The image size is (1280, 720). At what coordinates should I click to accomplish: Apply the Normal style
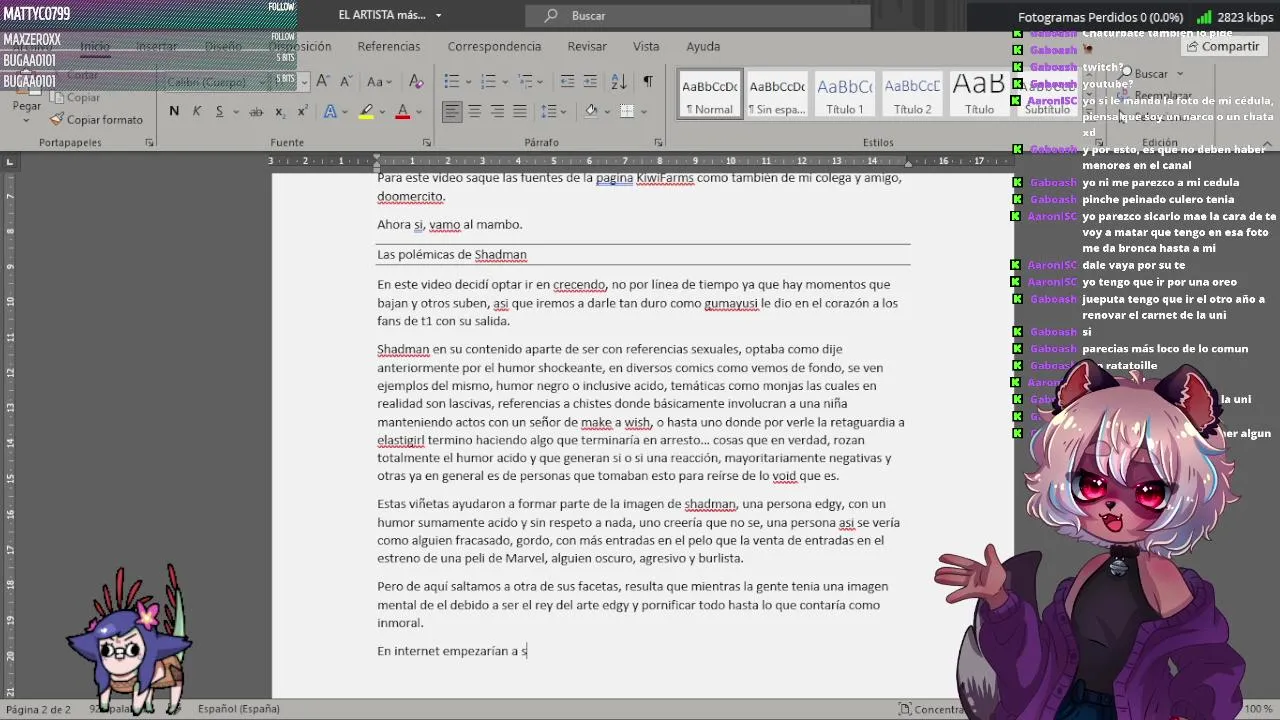click(710, 94)
